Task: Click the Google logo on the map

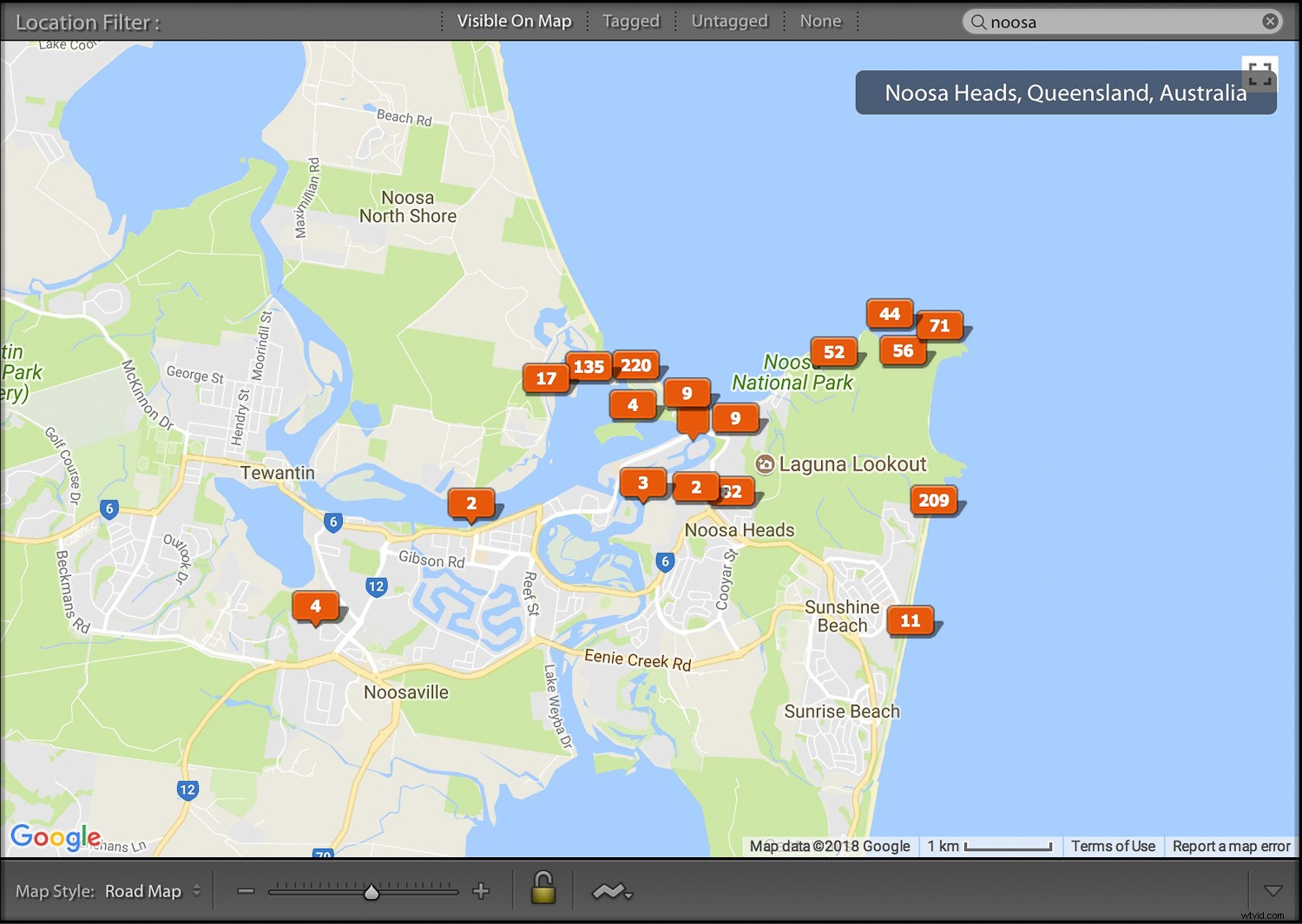Action: (56, 836)
